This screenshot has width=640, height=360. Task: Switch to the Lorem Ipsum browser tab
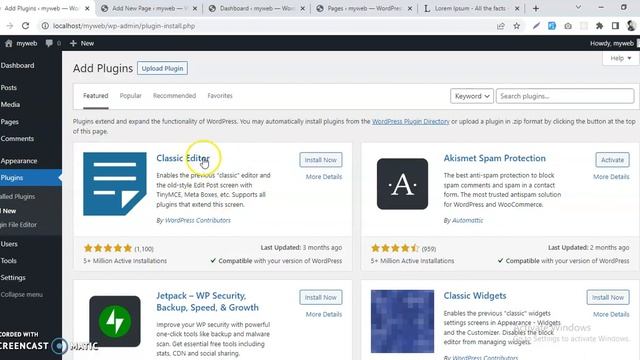471,8
